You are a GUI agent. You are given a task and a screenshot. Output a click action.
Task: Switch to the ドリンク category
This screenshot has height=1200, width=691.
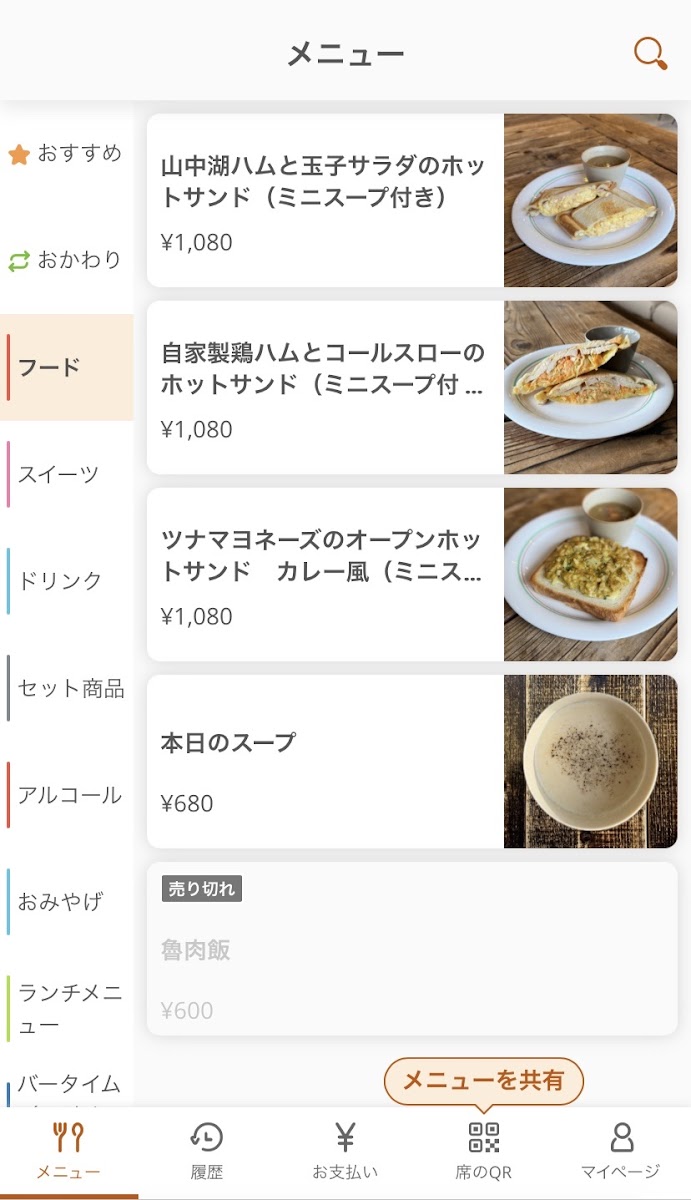pos(66,581)
